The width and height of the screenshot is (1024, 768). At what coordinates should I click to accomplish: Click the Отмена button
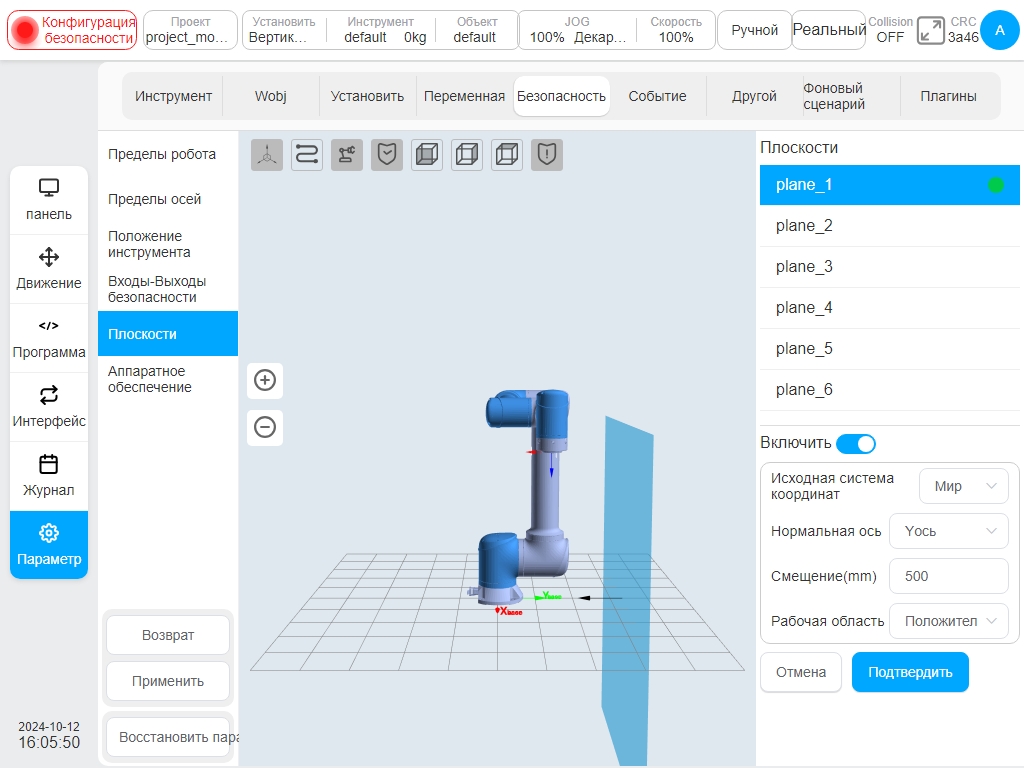pos(801,672)
